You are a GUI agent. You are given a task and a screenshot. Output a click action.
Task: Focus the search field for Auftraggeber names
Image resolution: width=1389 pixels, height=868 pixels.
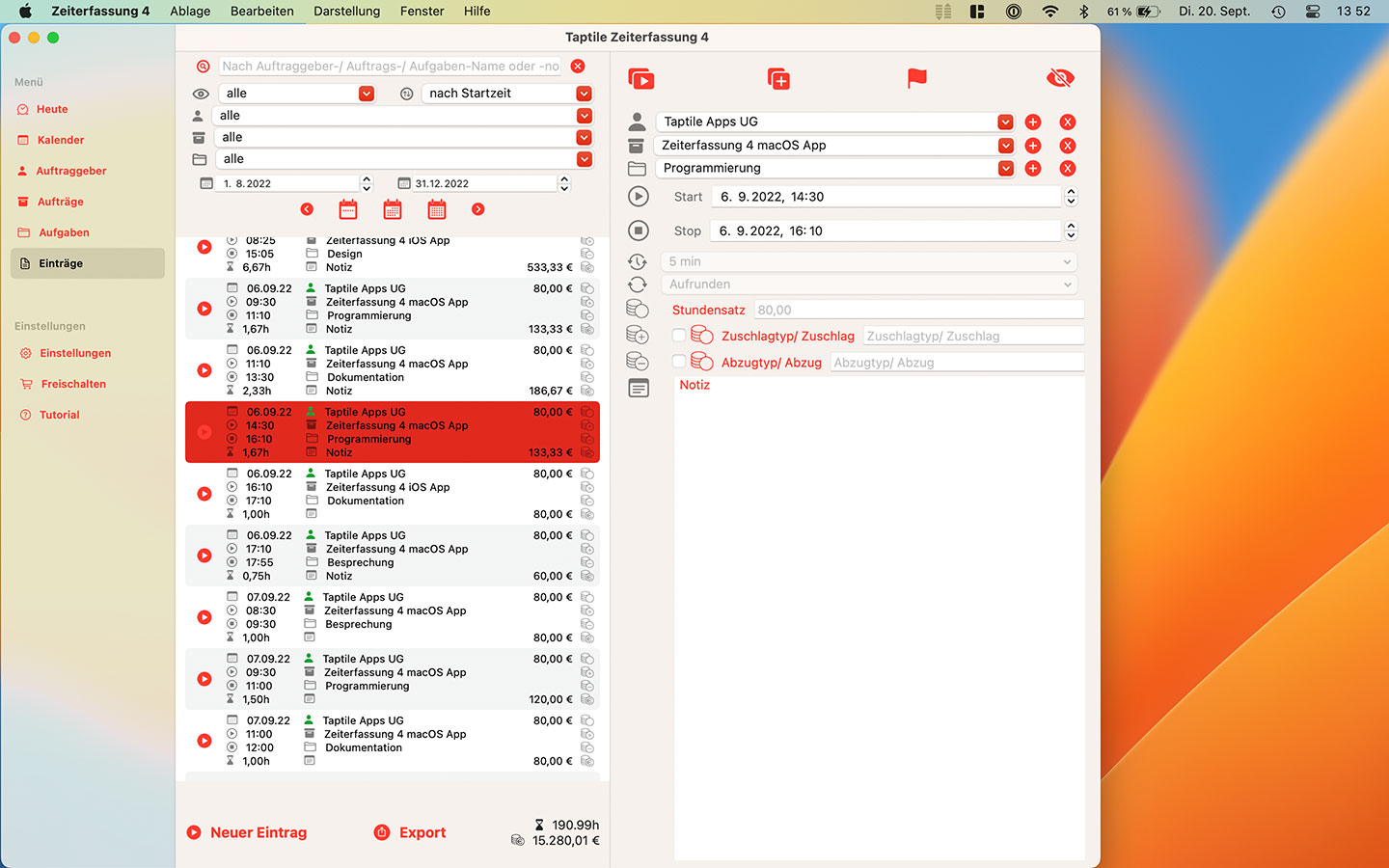[x=390, y=67]
